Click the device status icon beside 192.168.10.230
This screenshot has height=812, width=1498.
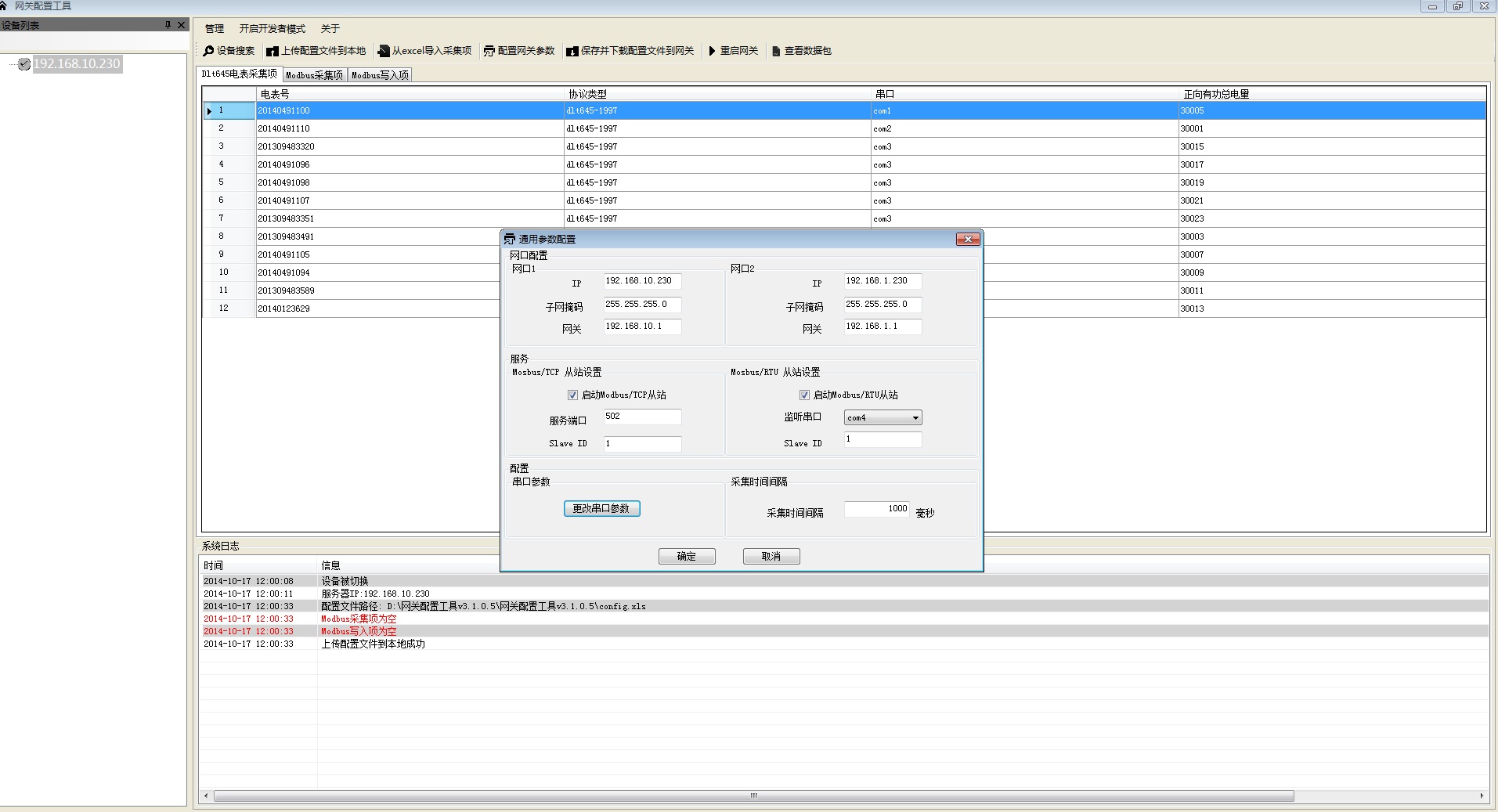pos(24,64)
